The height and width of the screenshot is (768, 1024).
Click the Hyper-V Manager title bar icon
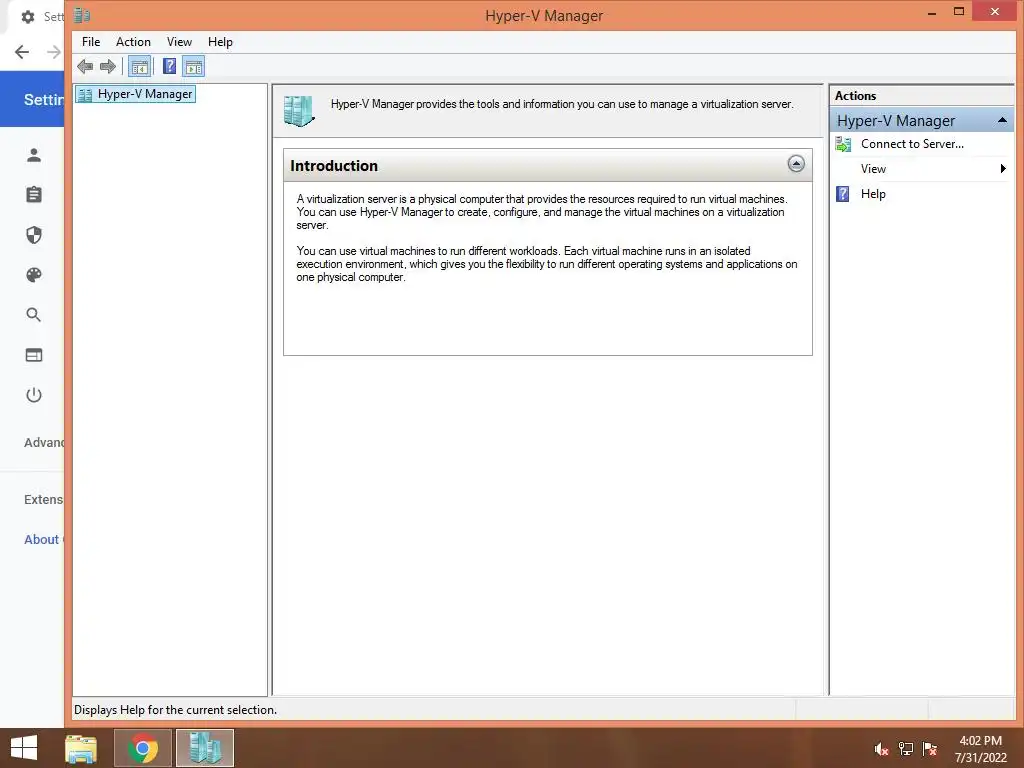coord(82,15)
